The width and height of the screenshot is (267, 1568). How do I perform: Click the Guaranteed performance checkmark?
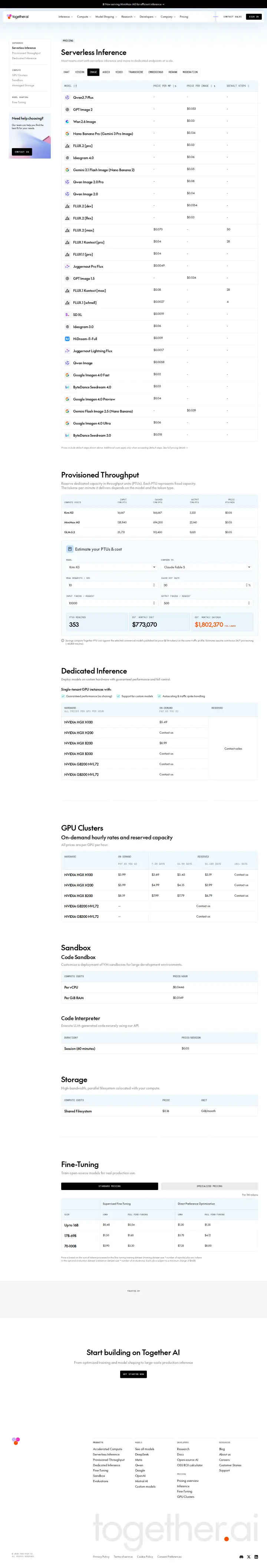point(63,696)
